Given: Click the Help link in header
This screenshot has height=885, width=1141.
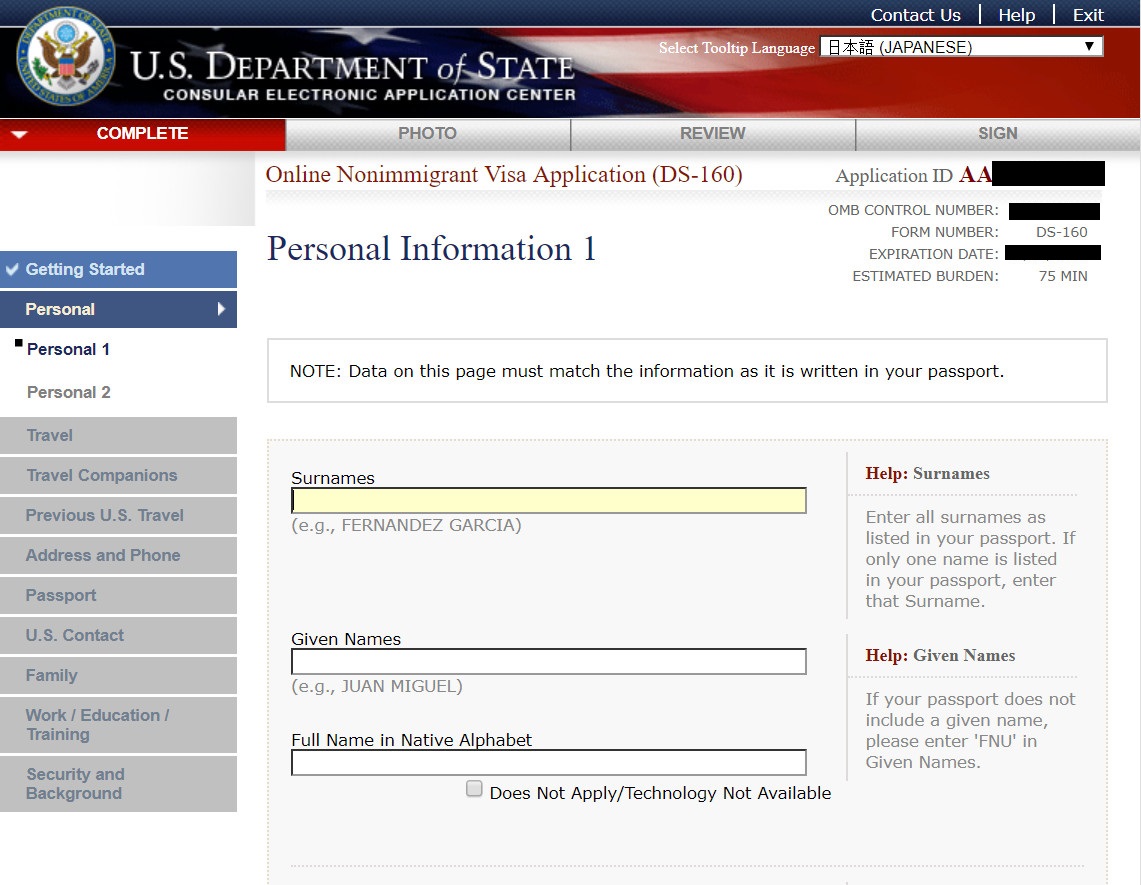Looking at the screenshot, I should [1017, 15].
